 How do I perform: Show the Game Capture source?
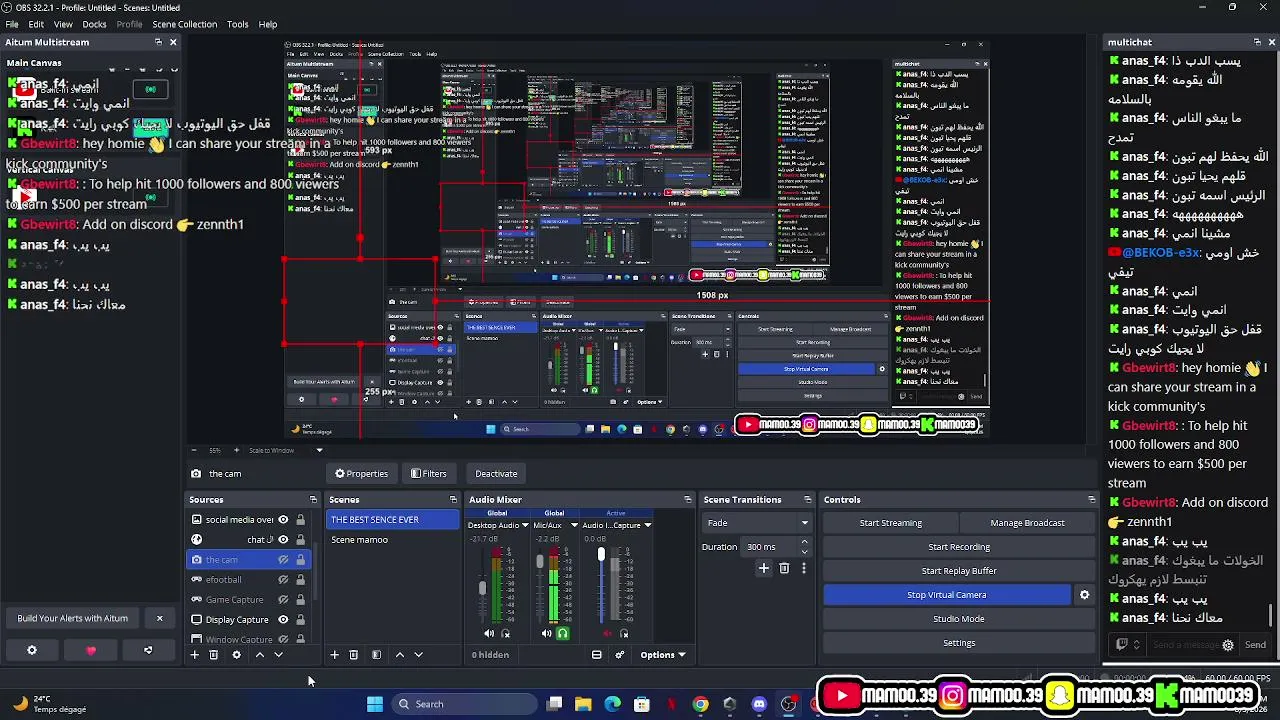(x=283, y=600)
